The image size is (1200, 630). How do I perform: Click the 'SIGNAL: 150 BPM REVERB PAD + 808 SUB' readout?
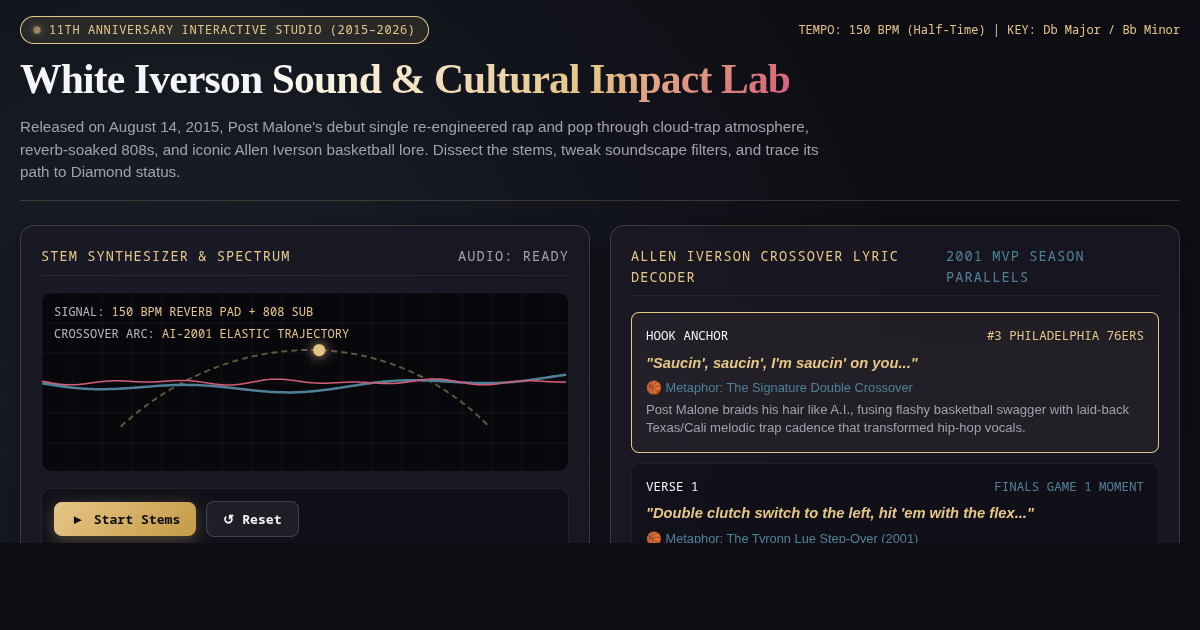click(x=183, y=312)
